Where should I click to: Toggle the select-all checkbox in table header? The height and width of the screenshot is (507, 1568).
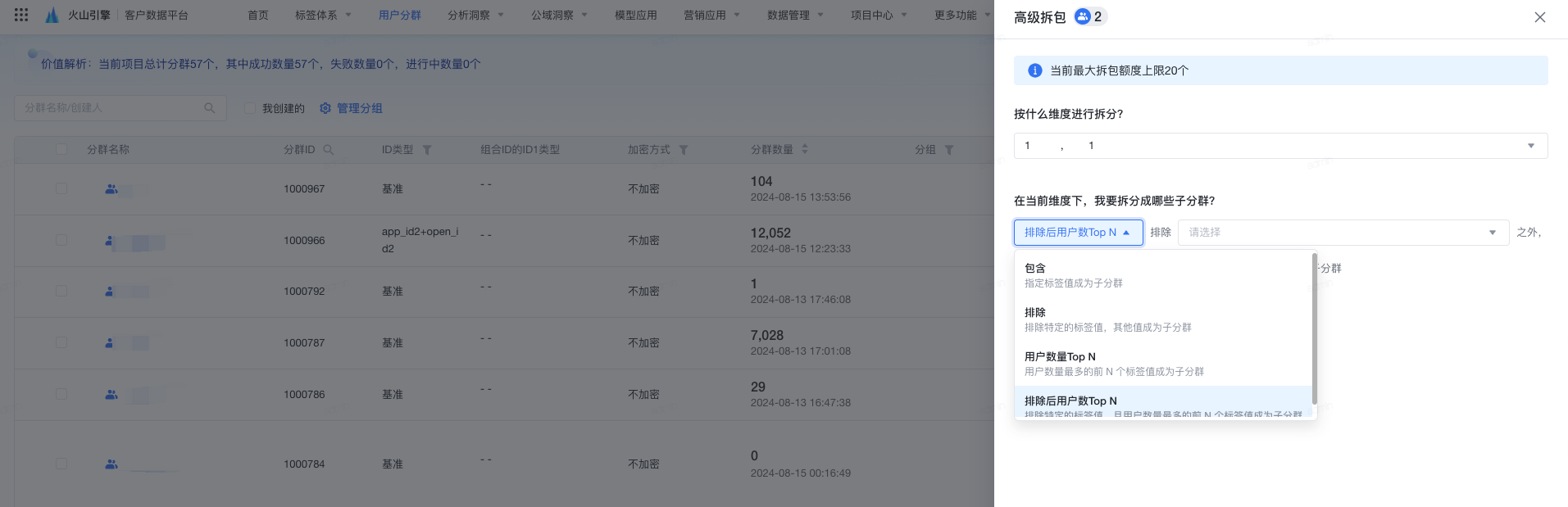point(61,149)
